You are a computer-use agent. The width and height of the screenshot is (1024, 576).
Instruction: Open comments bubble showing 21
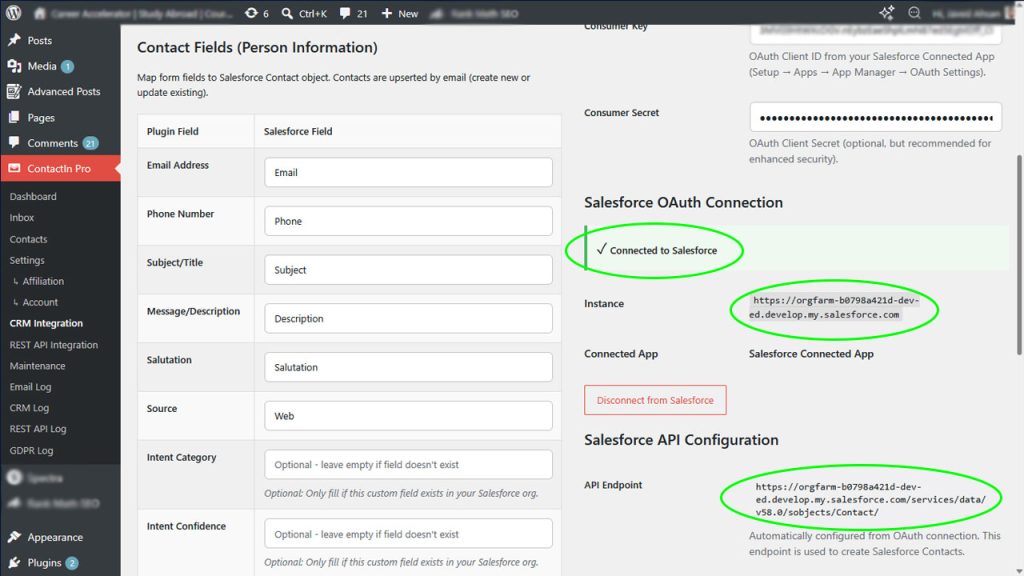click(345, 13)
